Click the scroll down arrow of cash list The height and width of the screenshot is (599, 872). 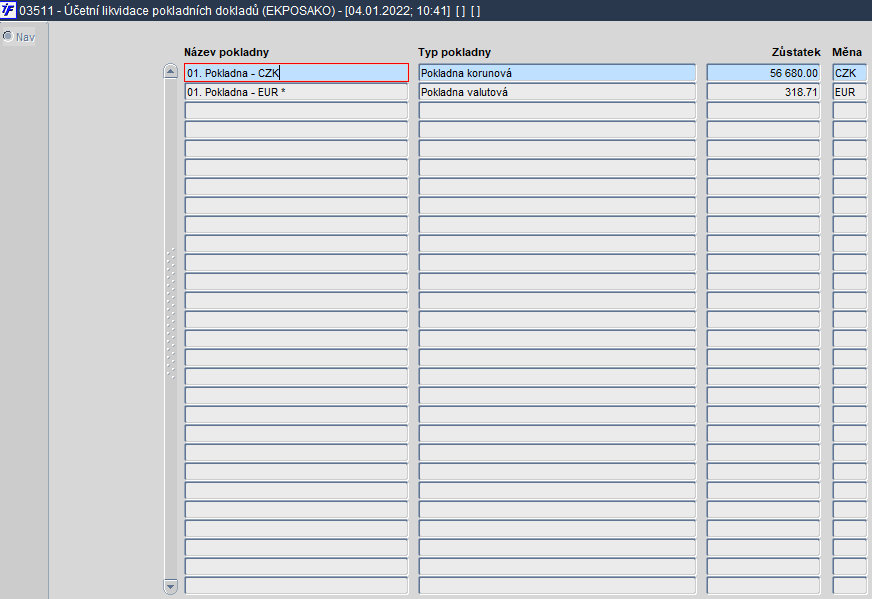tap(171, 586)
